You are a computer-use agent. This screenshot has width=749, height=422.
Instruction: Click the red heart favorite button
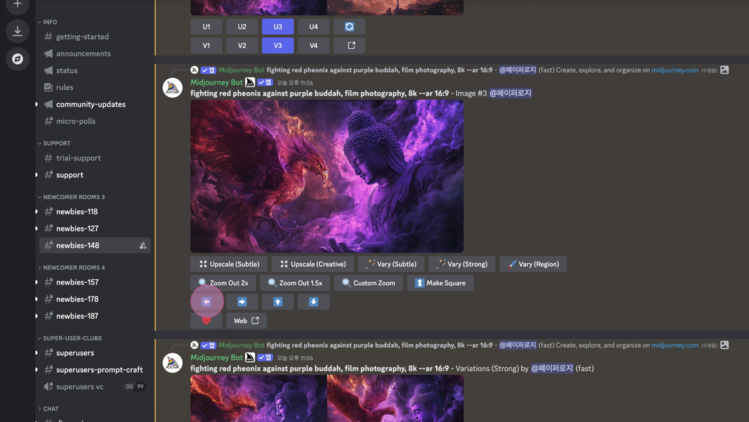point(206,321)
